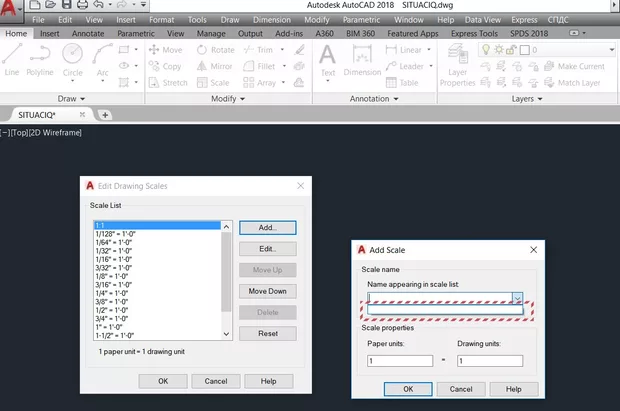Select the Circle tool
The width and height of the screenshot is (620, 411).
click(x=73, y=59)
